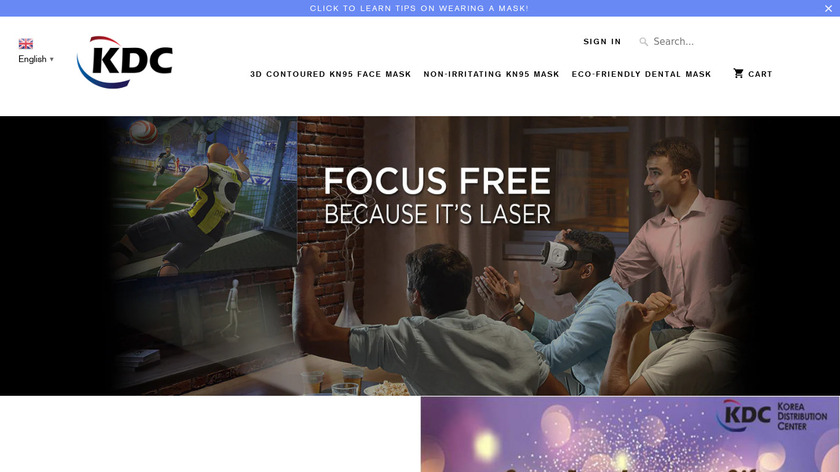Screen dimensions: 840x472
Task: Click the purple sparkle promotional banner
Action: [x=630, y=434]
